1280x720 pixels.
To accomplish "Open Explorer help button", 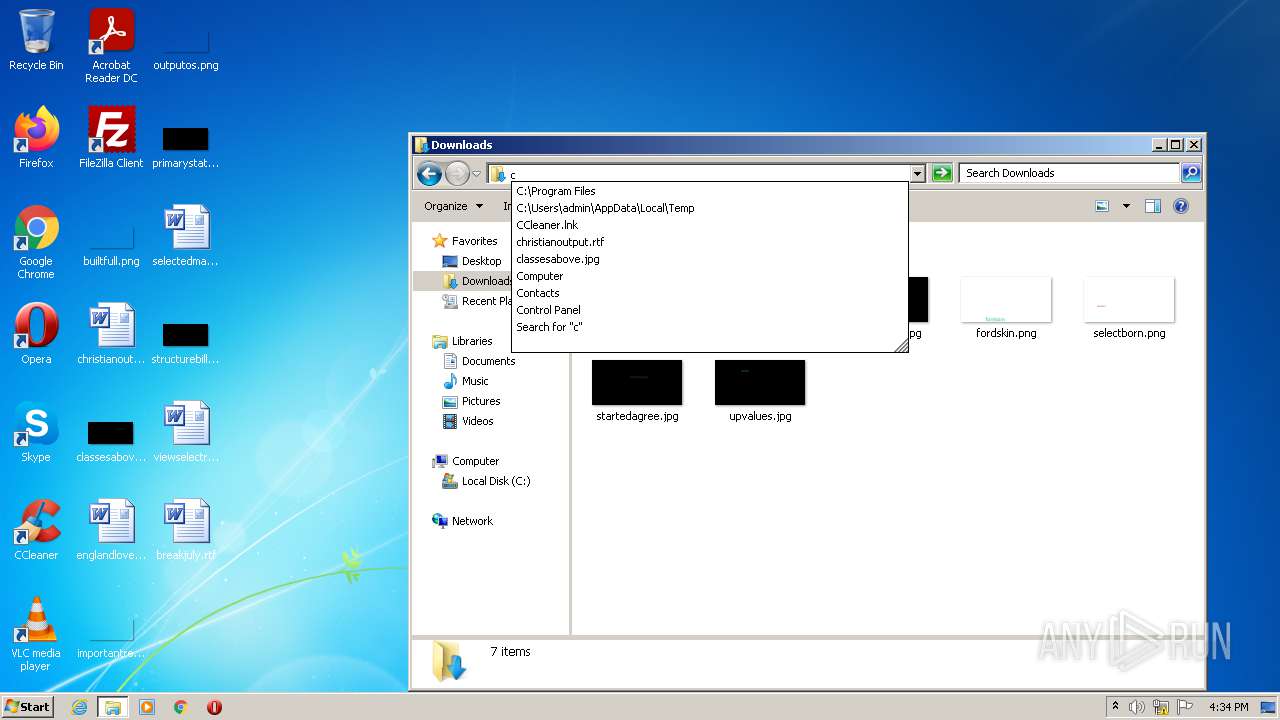I will pos(1180,206).
